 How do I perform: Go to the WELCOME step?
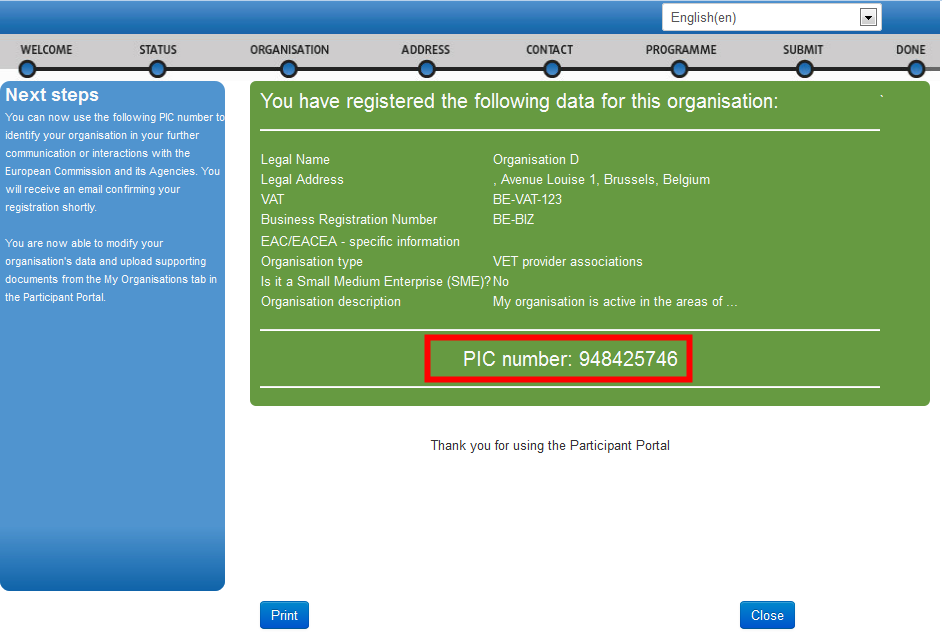click(x=46, y=50)
